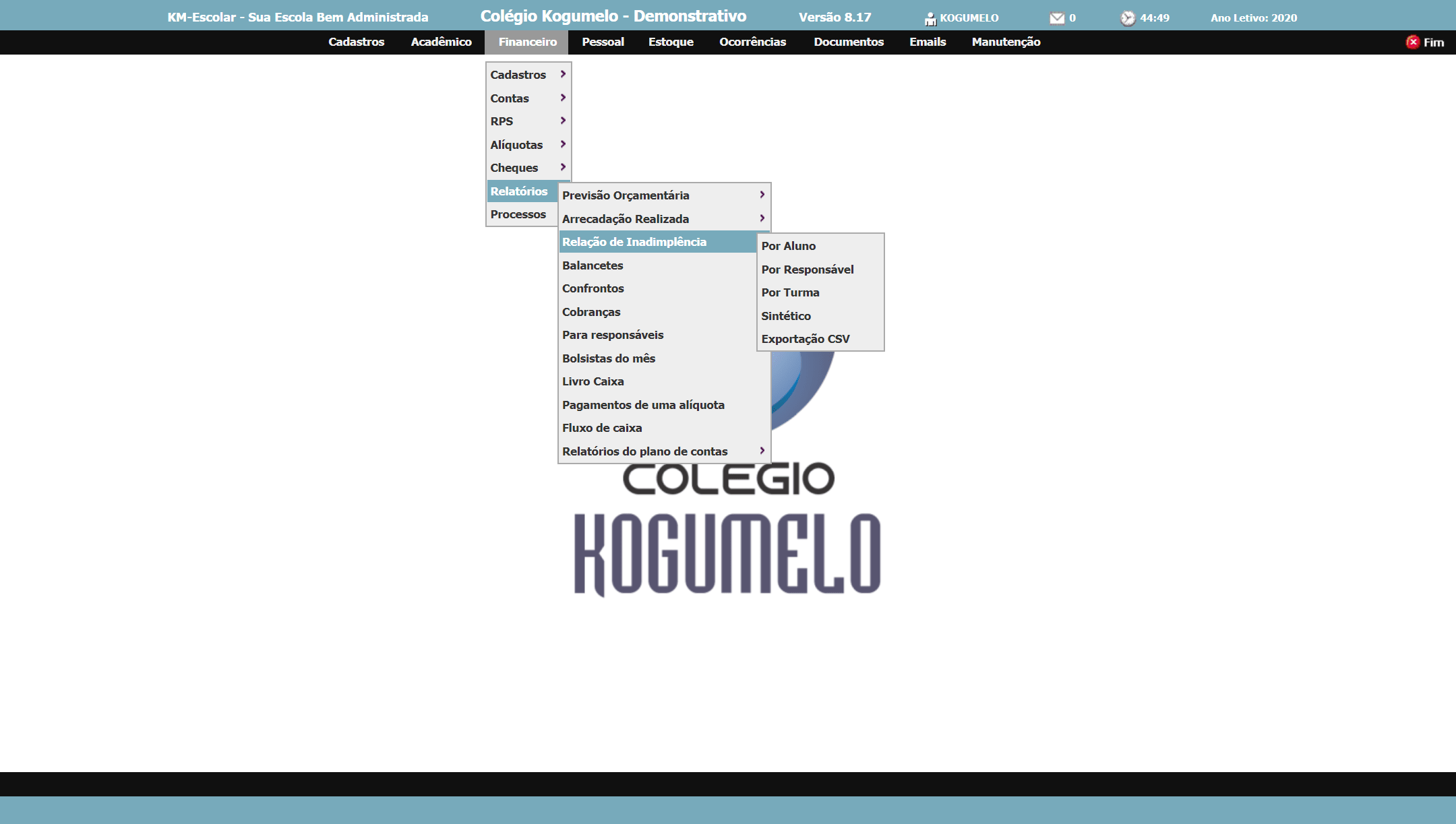Expand Cadastros arrow in Financeiro dropdown
Screen dimensions: 1456x824
563,74
